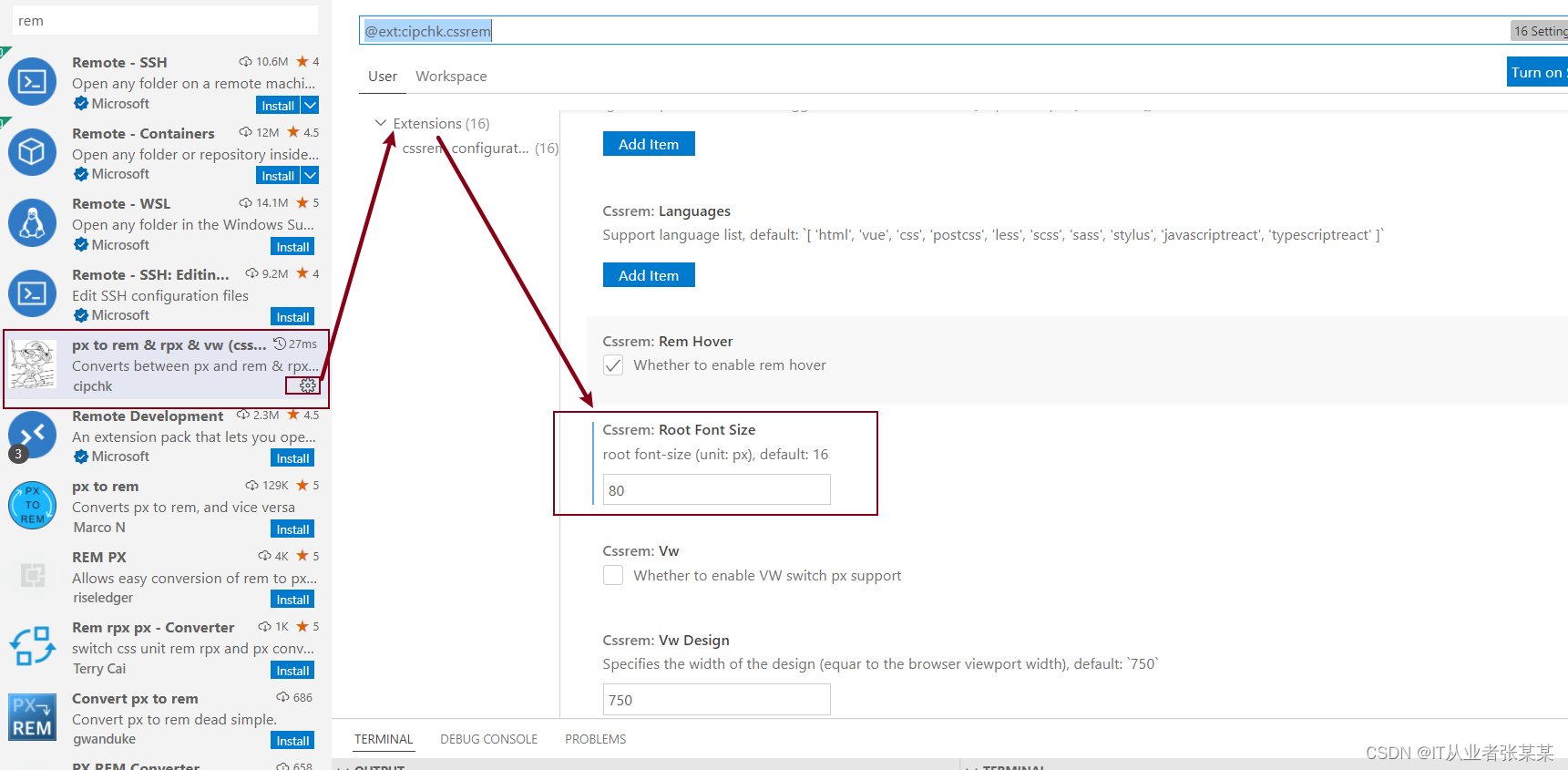Open Install dropdown arrow for Remote - SSH
The width and height of the screenshot is (1568, 770).
click(310, 105)
